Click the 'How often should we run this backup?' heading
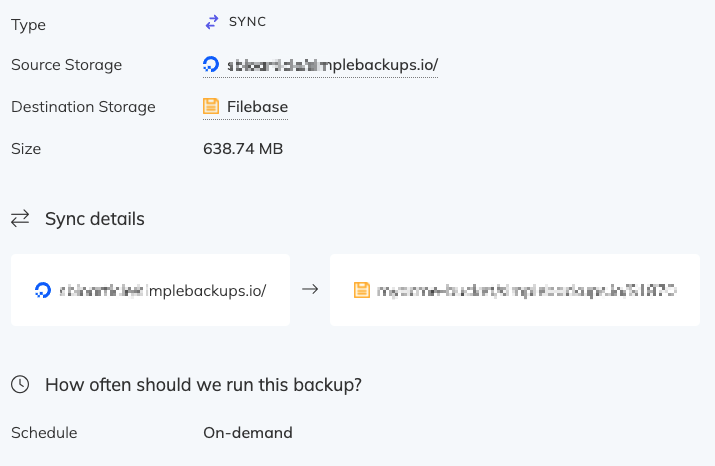Viewport: 715px width, 466px height. pos(203,384)
